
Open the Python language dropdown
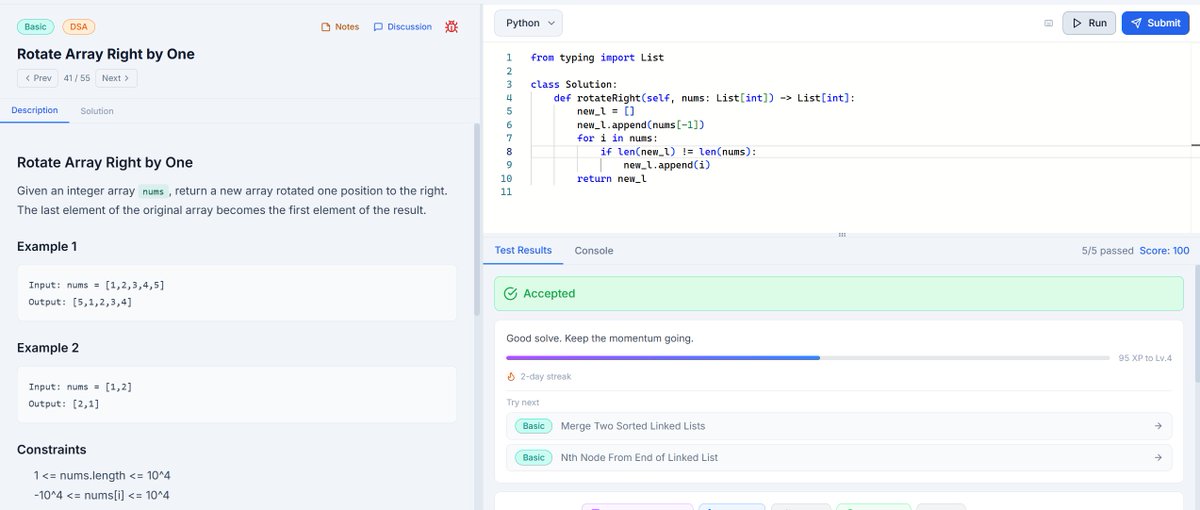point(528,23)
